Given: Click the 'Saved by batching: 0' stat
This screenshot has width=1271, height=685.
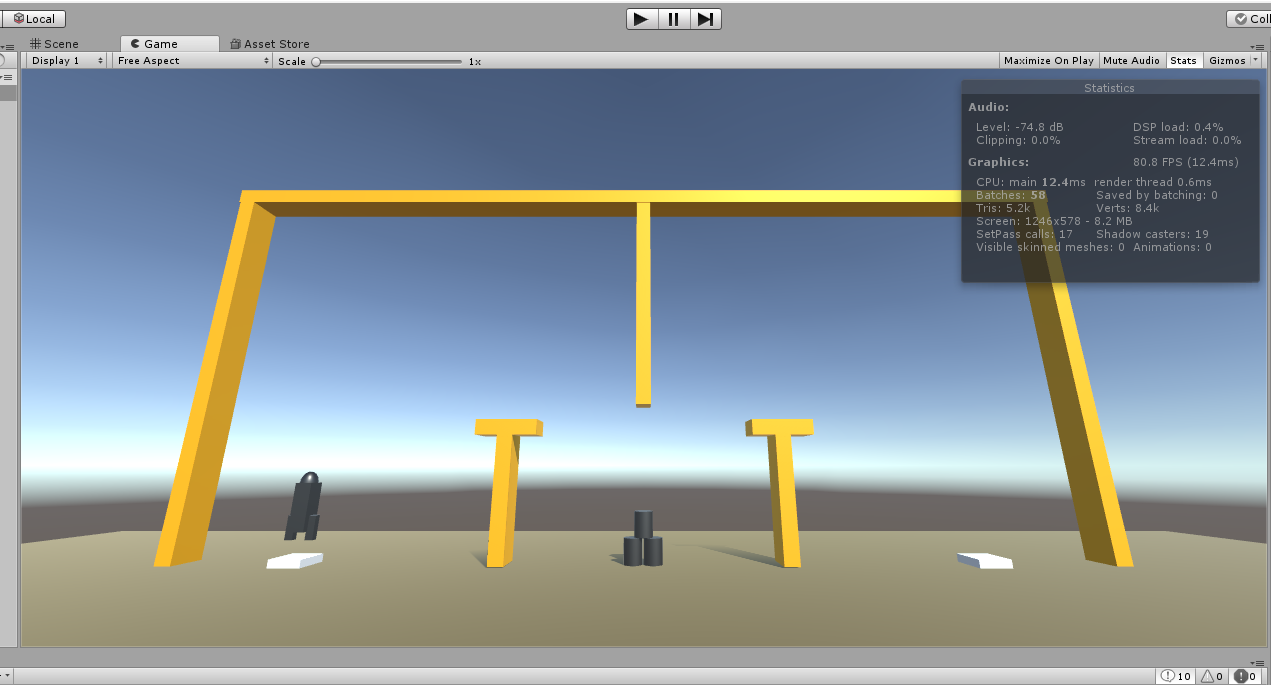Looking at the screenshot, I should (x=1156, y=195).
